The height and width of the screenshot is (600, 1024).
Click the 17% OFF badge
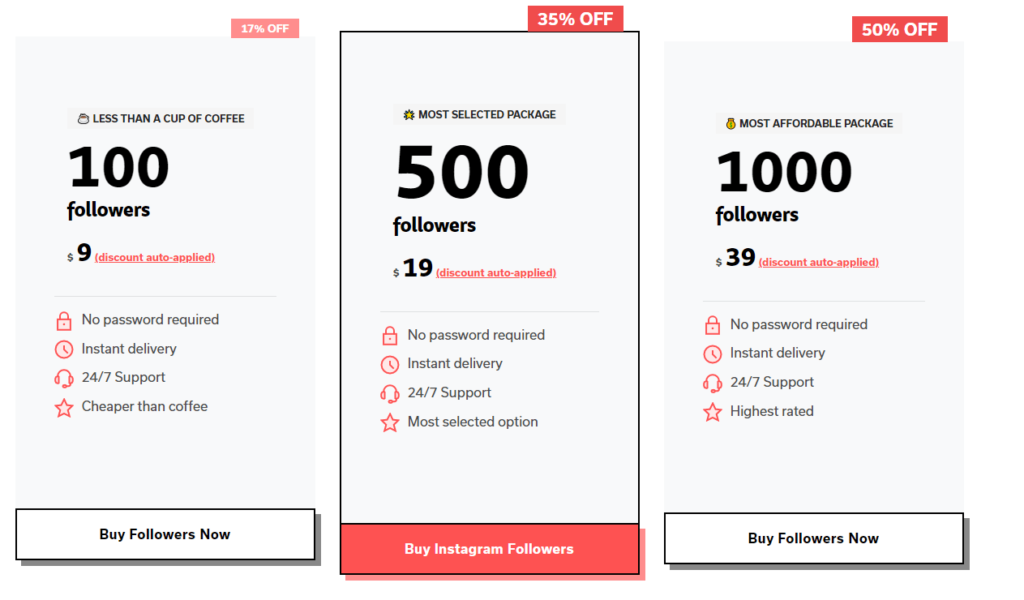tap(264, 29)
